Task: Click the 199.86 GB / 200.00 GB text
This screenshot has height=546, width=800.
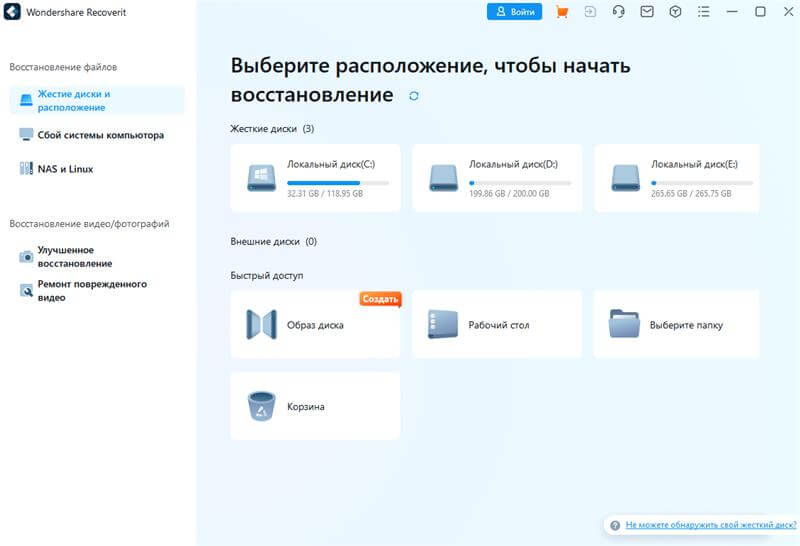Action: (x=509, y=194)
